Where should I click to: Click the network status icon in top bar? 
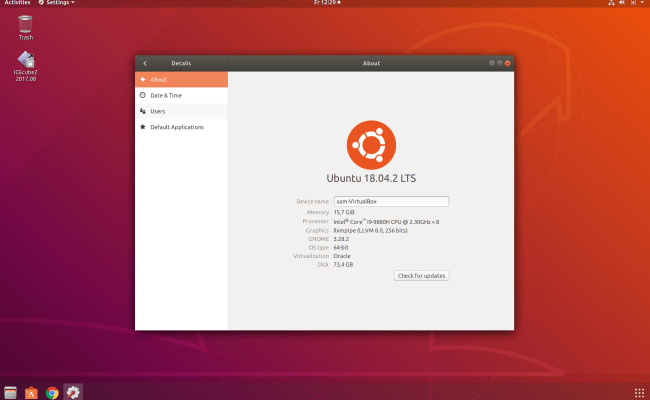coord(611,2)
